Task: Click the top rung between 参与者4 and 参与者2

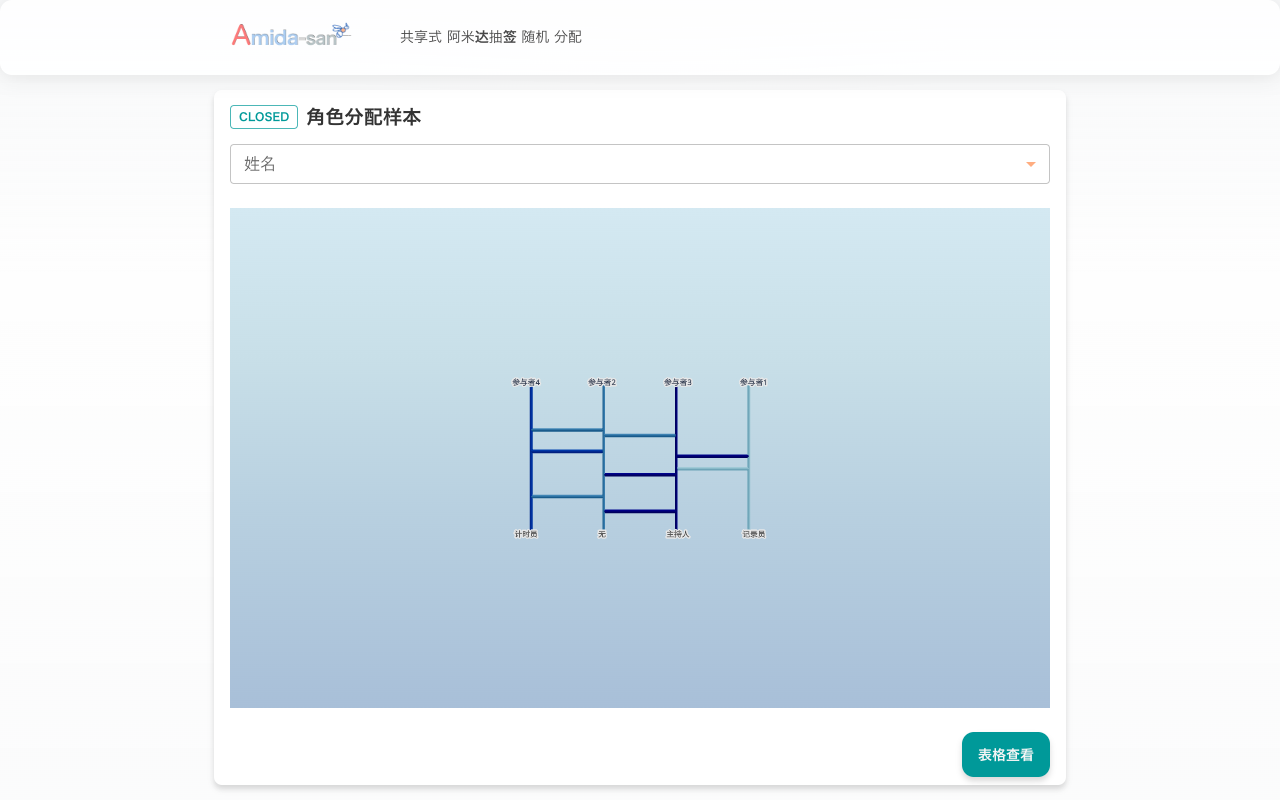Action: (x=567, y=430)
